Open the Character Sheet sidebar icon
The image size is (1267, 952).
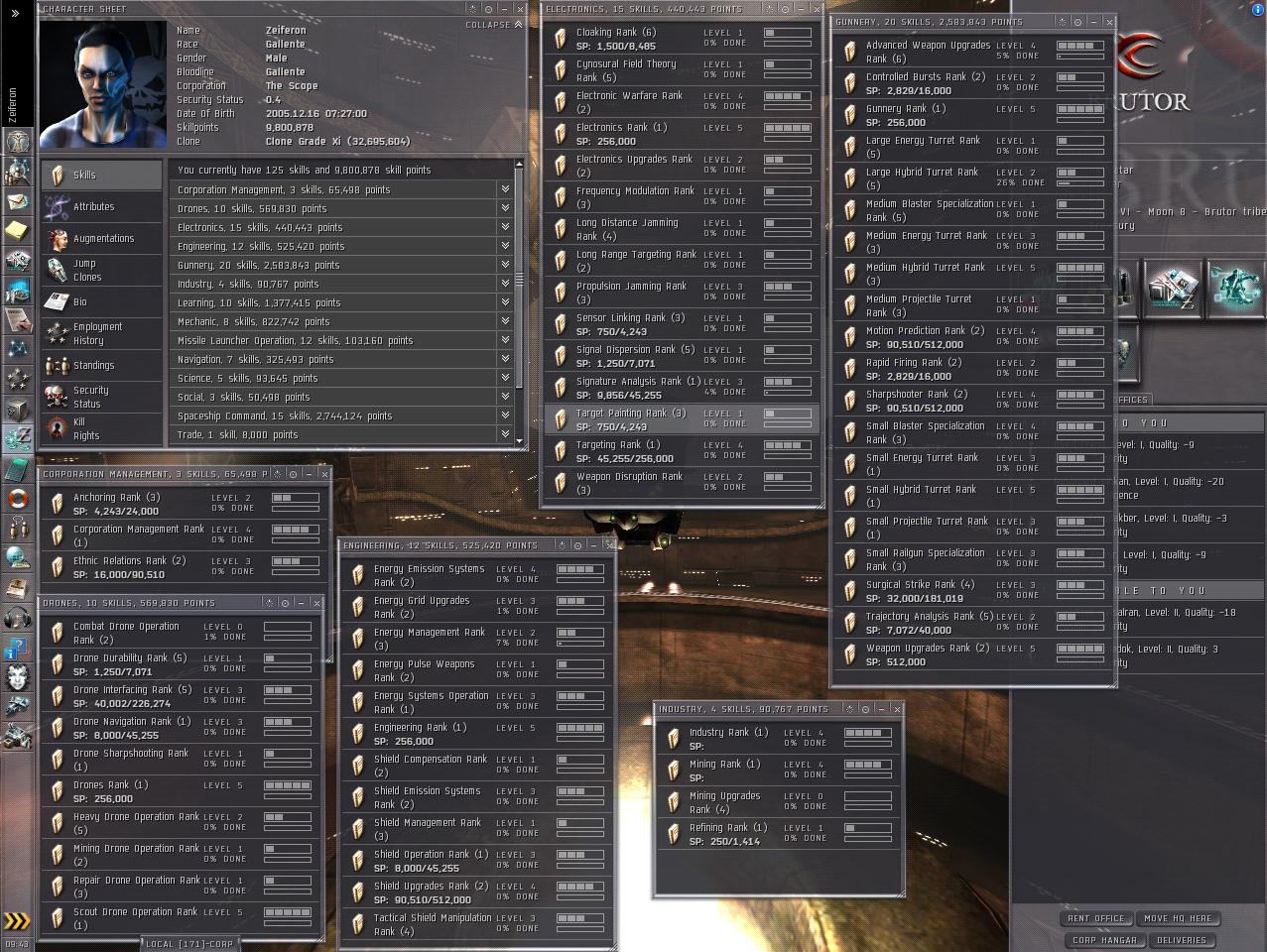[17, 141]
